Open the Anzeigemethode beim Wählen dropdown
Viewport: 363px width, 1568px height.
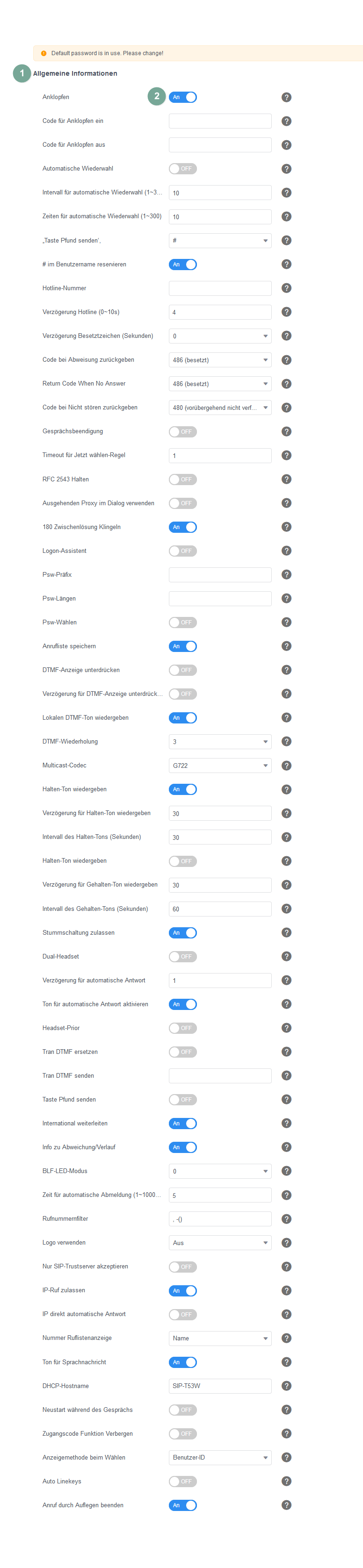click(x=220, y=1457)
